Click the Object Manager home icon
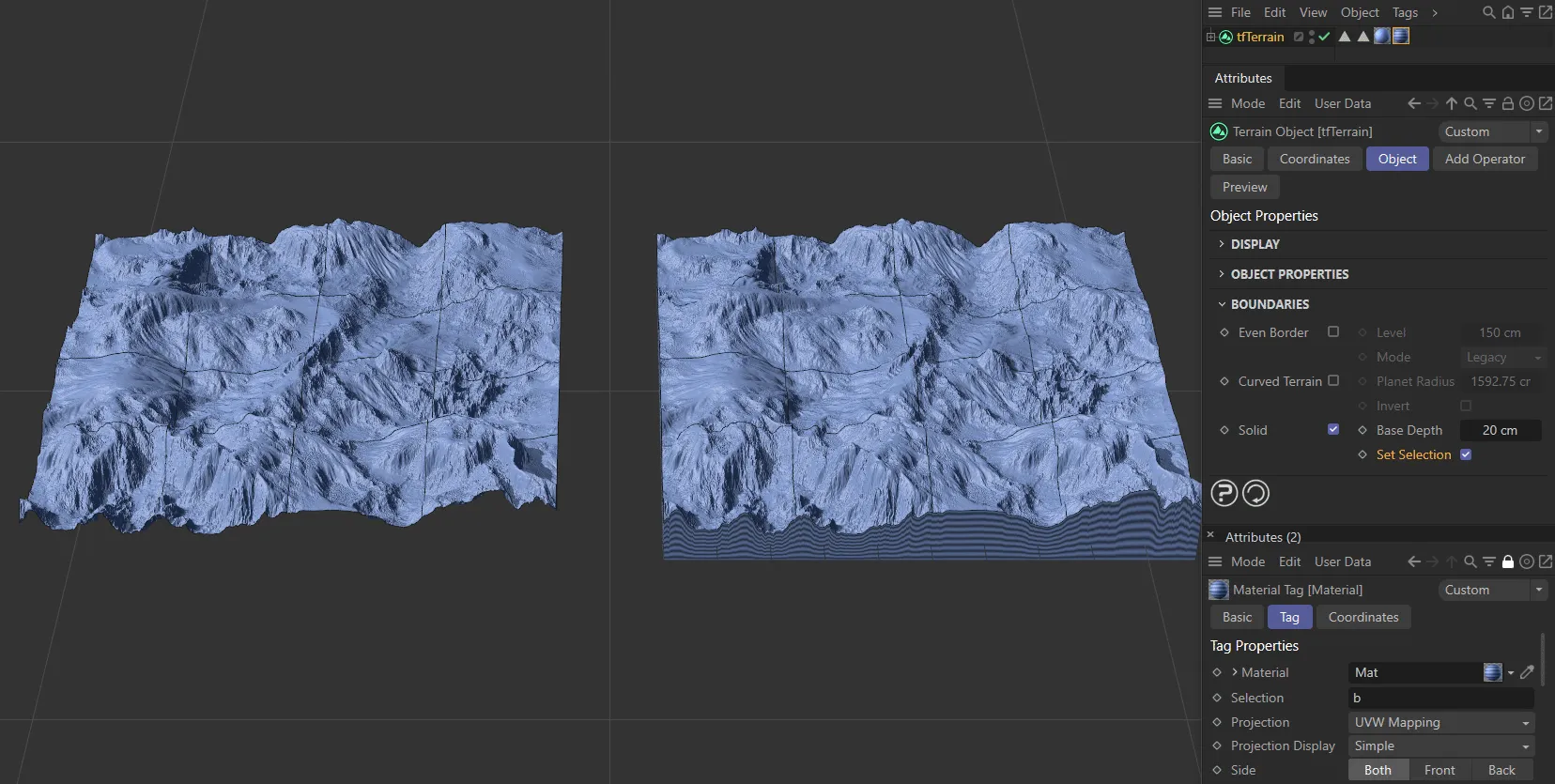 point(1507,12)
